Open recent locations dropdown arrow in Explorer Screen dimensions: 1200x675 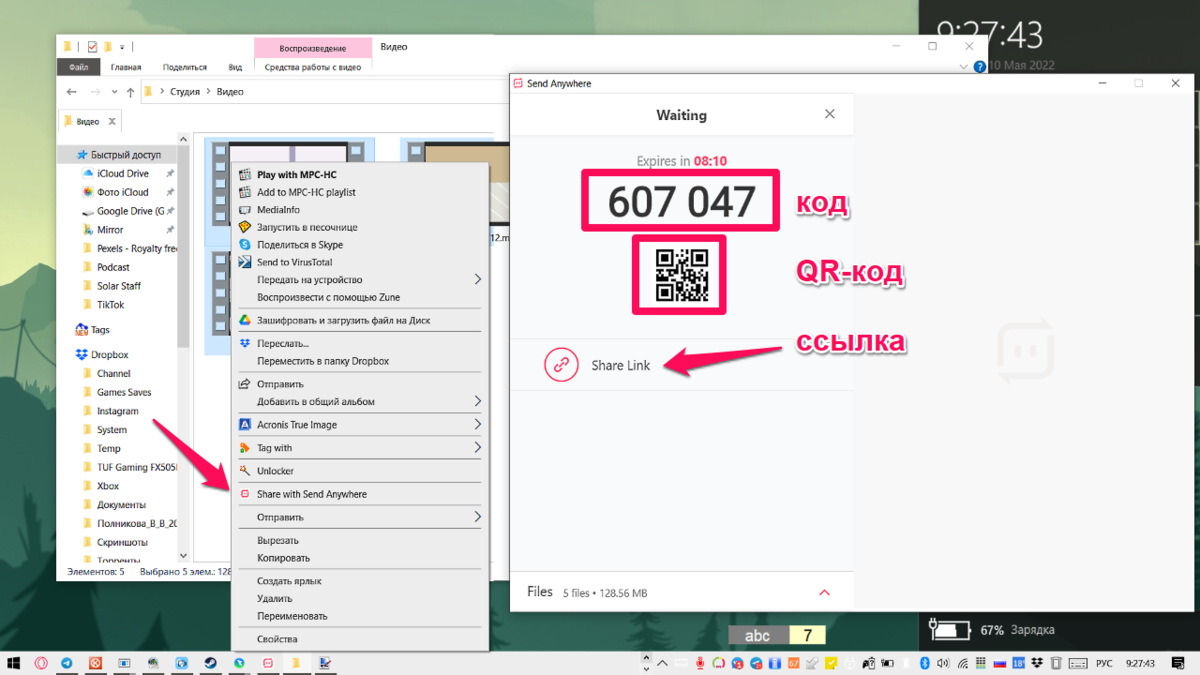click(x=115, y=92)
